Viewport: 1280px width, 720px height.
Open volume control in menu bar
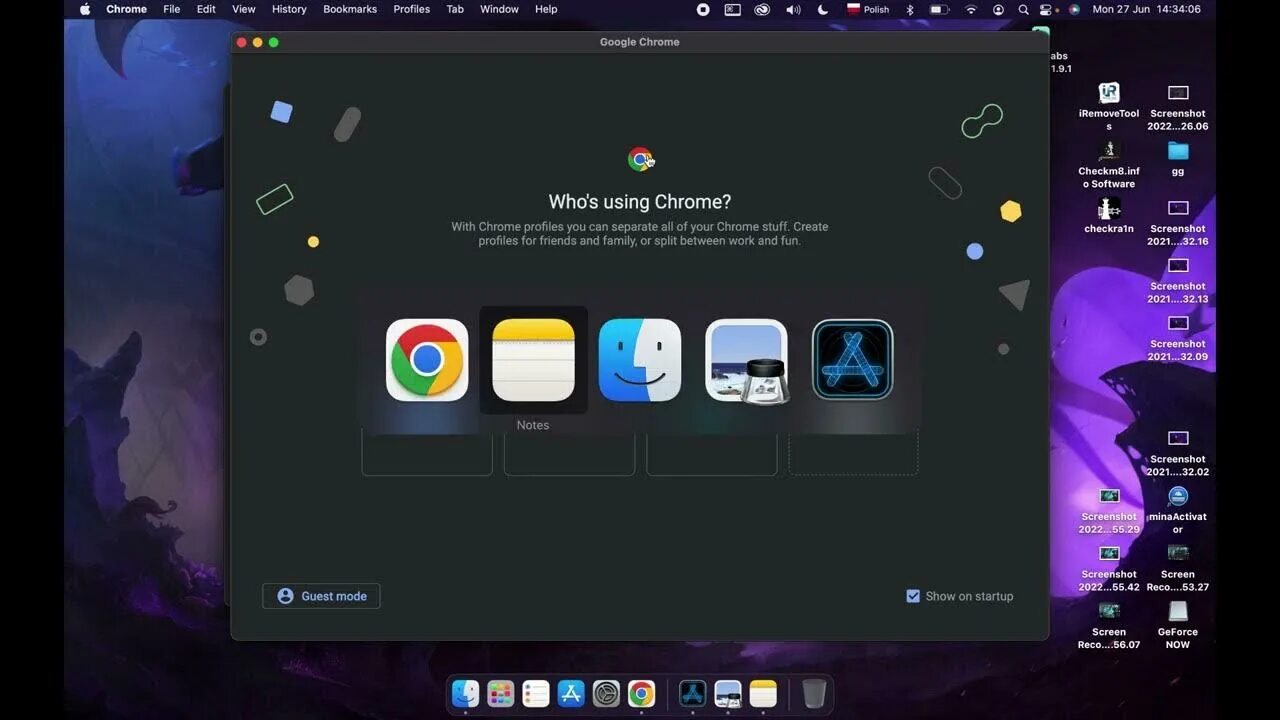793,9
